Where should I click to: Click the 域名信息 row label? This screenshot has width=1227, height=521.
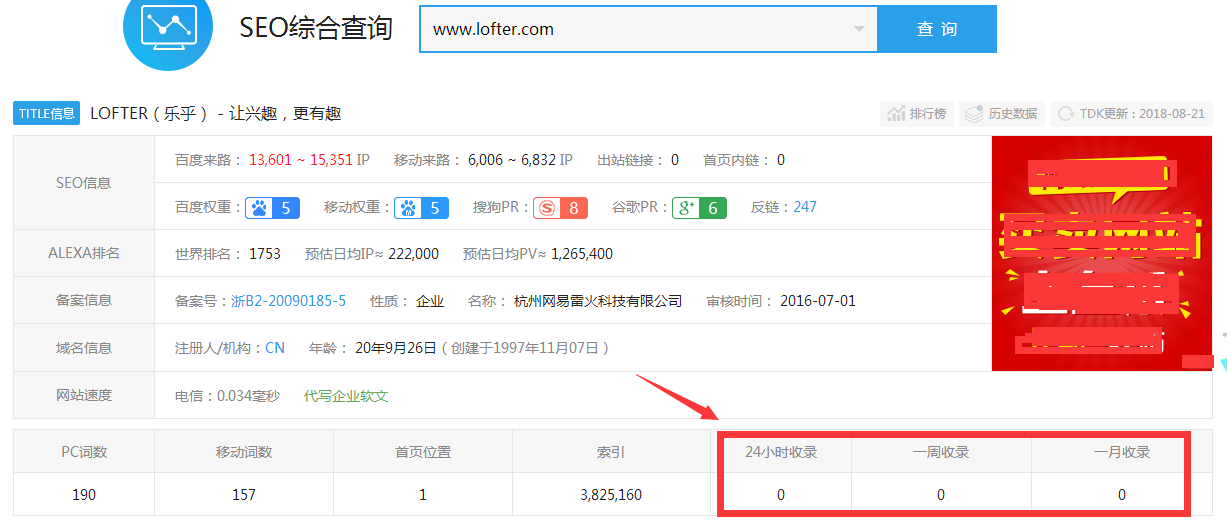point(84,348)
